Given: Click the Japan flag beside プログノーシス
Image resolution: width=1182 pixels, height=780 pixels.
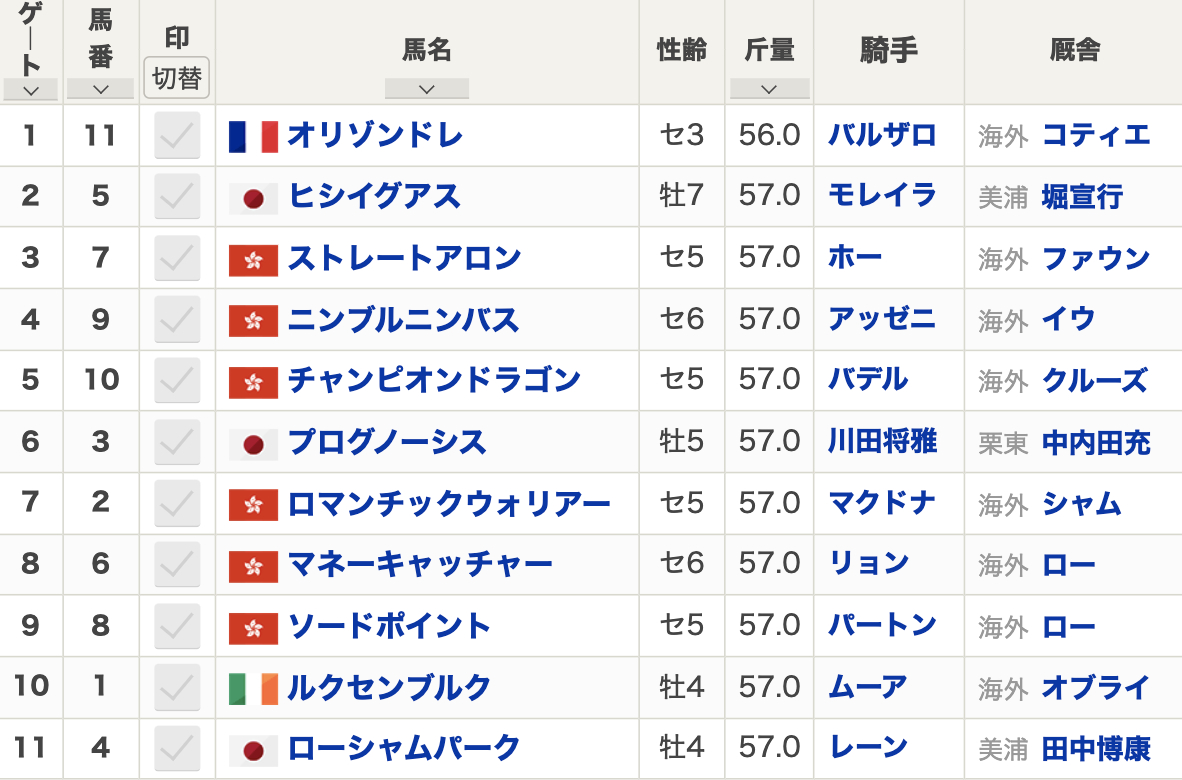Looking at the screenshot, I should tap(253, 444).
